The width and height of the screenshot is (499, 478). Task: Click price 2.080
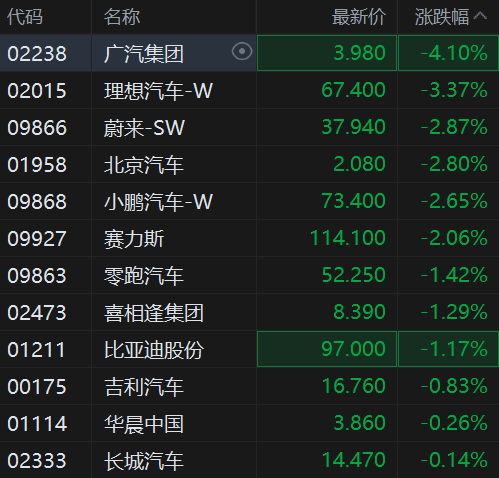click(x=360, y=164)
